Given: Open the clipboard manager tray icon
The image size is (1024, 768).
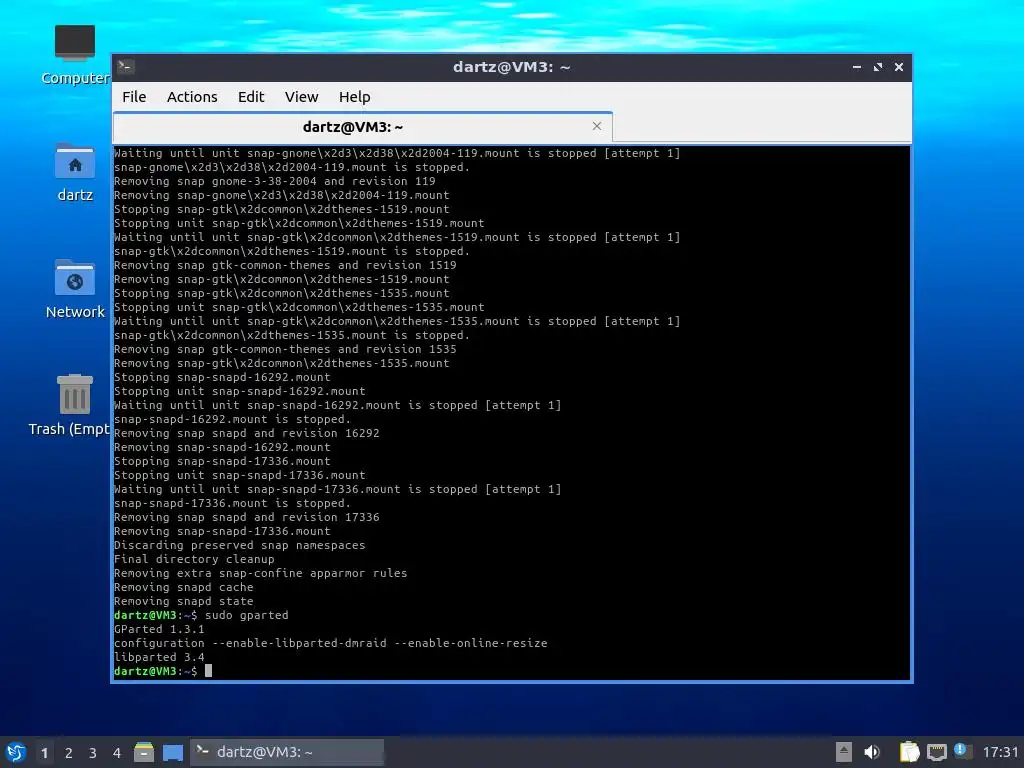Looking at the screenshot, I should click(909, 752).
